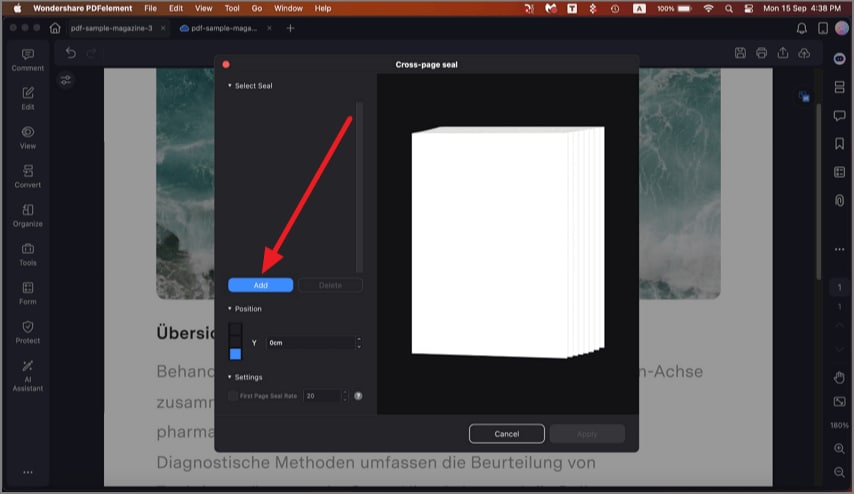Open the Tool menu
Viewport: 854px width, 494px height.
232,8
